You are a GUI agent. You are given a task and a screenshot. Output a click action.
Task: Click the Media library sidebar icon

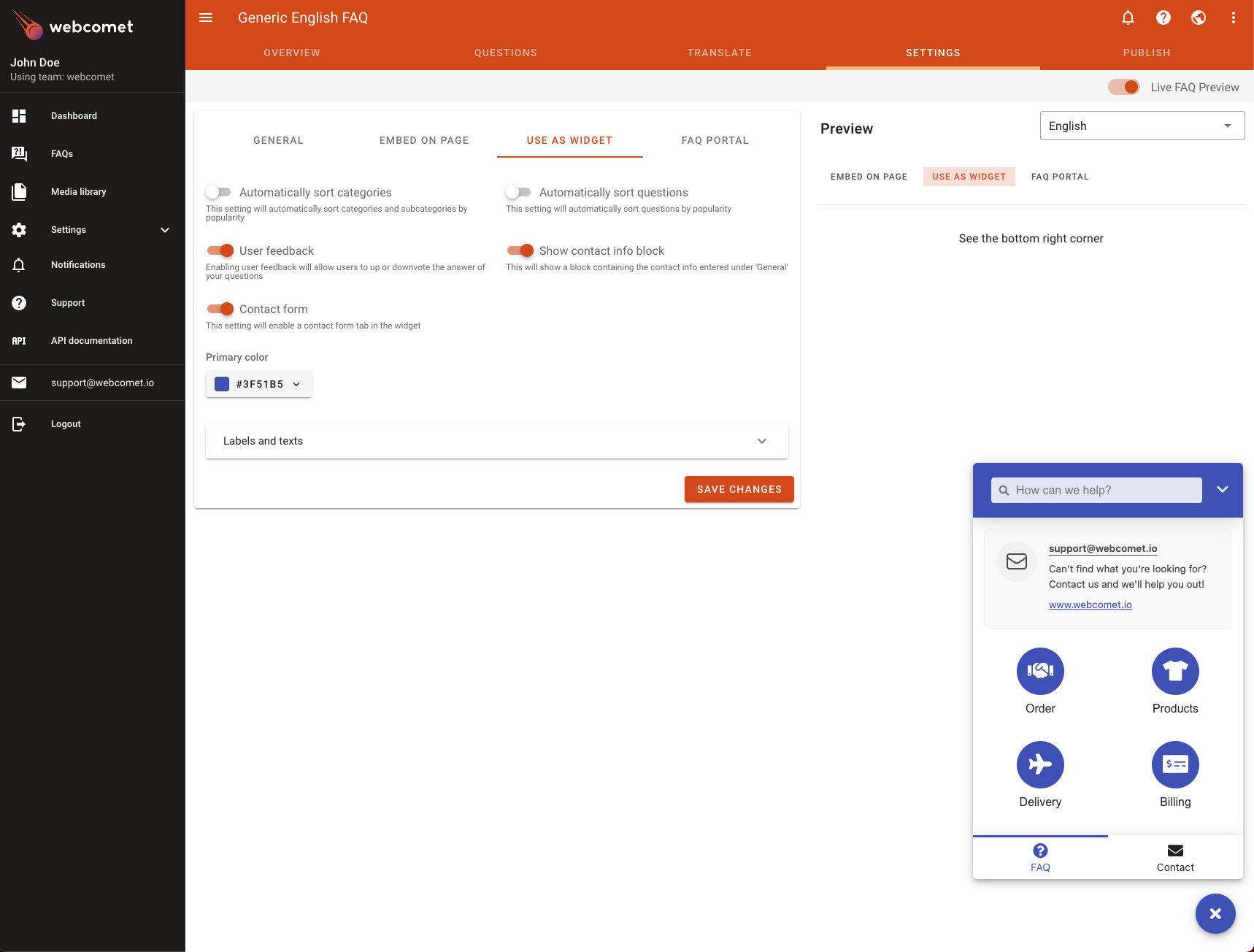tap(19, 192)
